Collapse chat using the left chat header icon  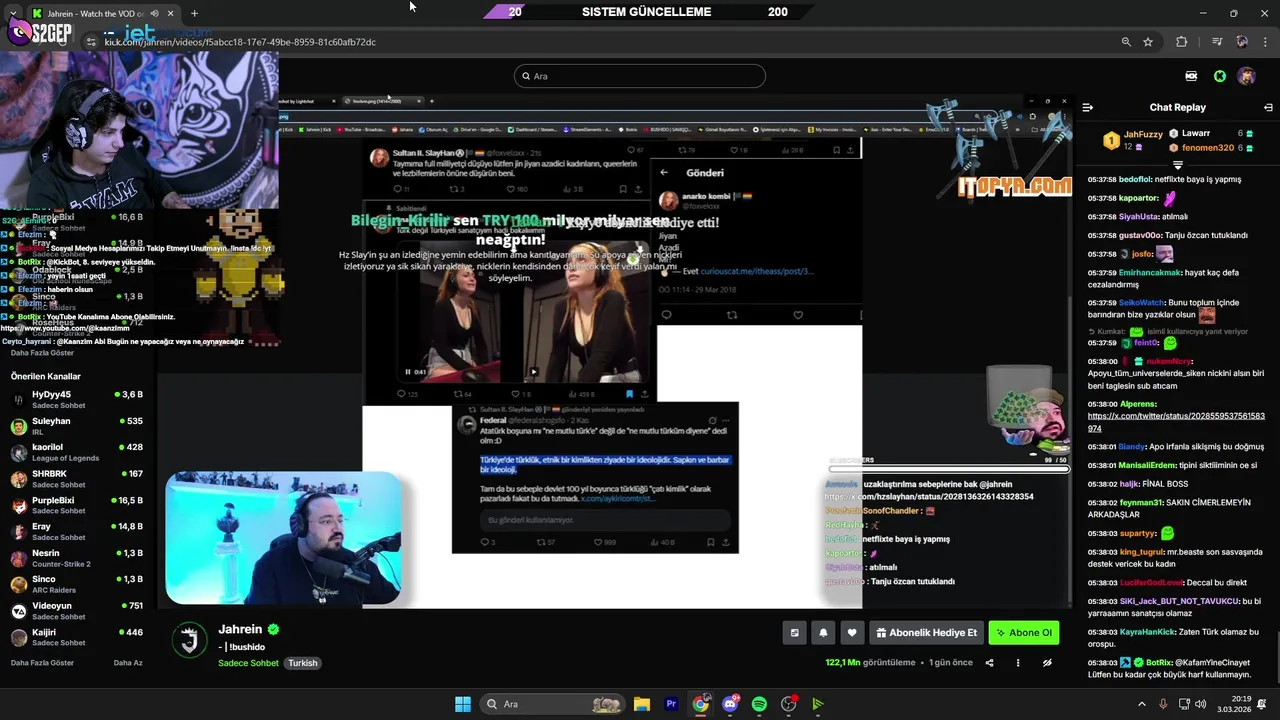click(x=1088, y=107)
